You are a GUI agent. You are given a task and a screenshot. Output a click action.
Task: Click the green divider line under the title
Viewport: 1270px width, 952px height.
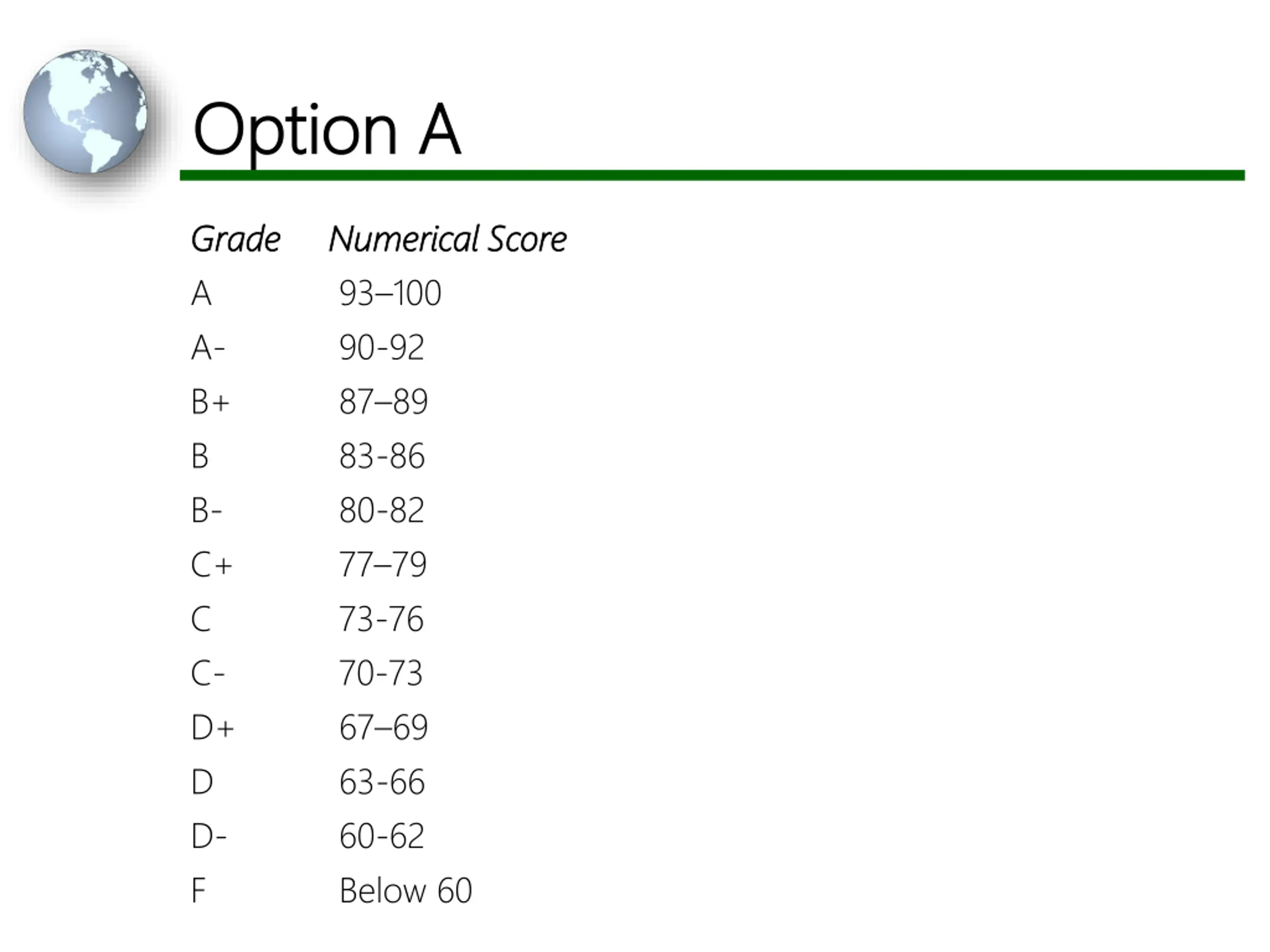pos(712,175)
